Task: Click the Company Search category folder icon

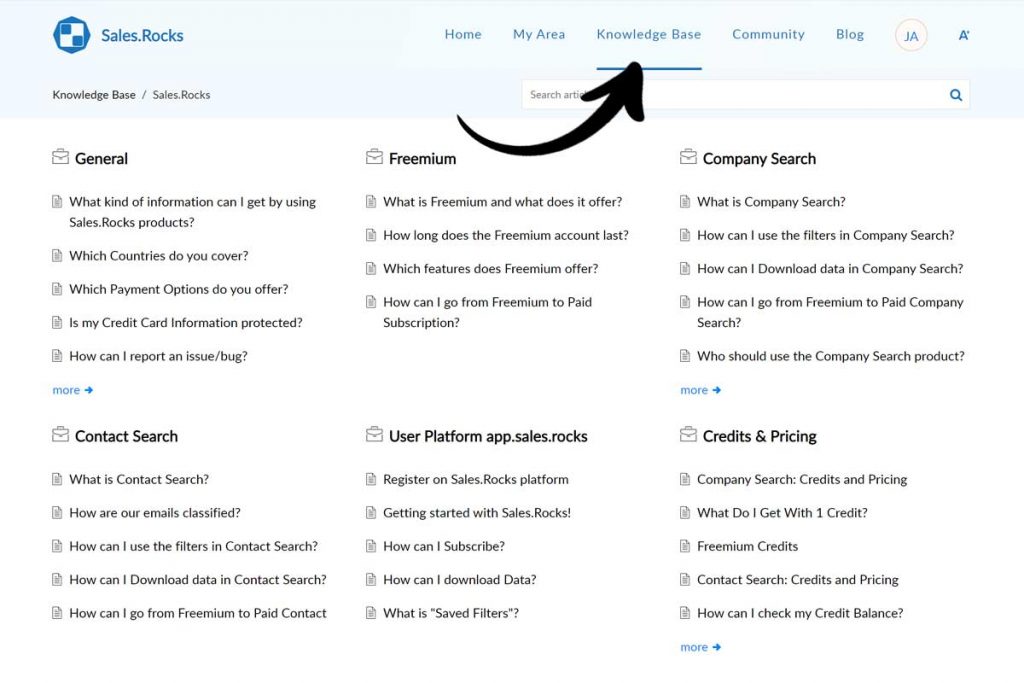Action: point(688,158)
